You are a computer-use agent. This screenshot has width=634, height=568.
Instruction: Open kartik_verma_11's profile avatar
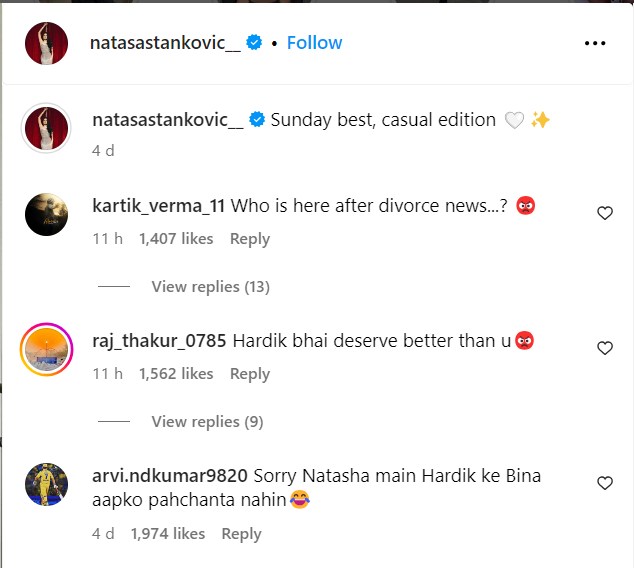pyautogui.click(x=46, y=213)
